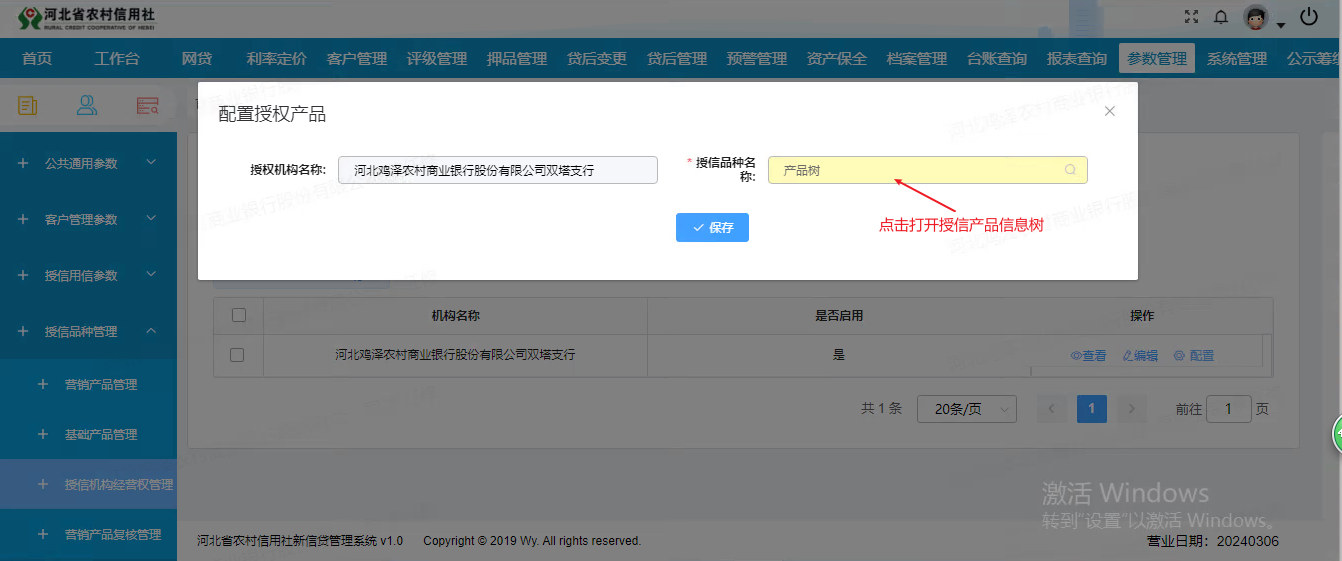Click 机构名称 column header
Viewport: 1342px width, 561px height.
coord(455,315)
